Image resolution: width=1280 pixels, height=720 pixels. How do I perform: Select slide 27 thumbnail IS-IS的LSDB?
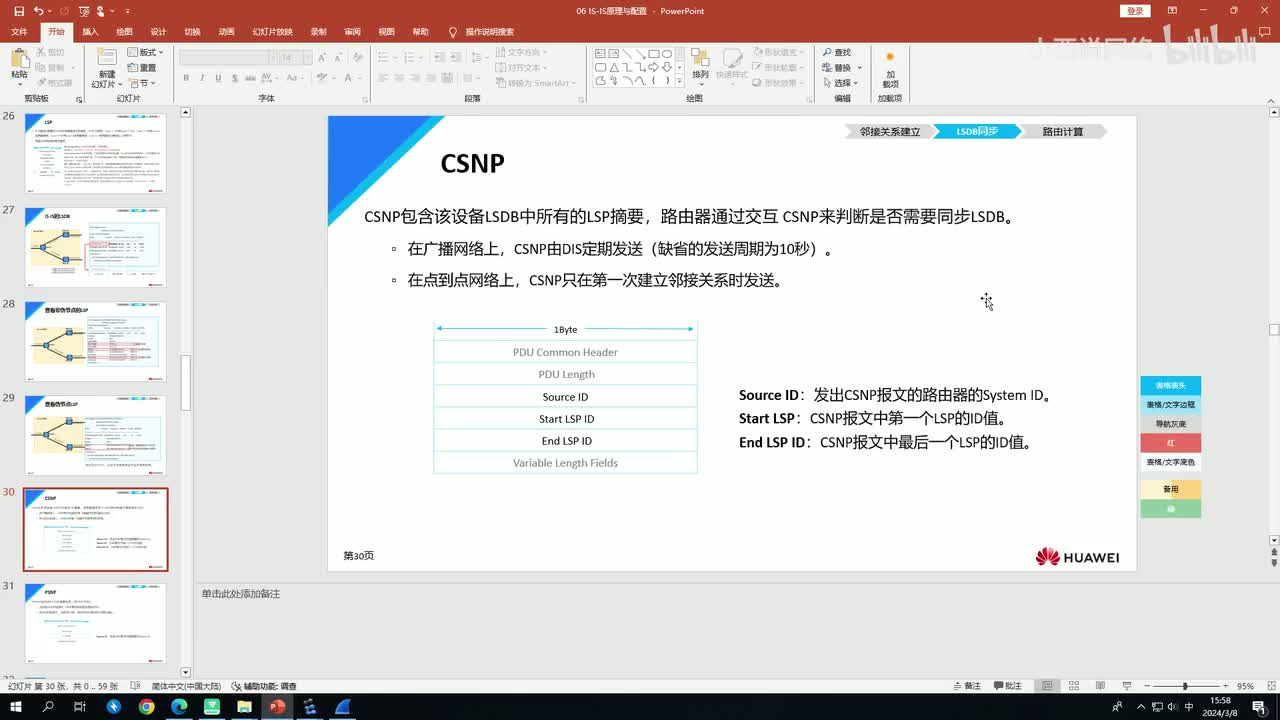96,248
